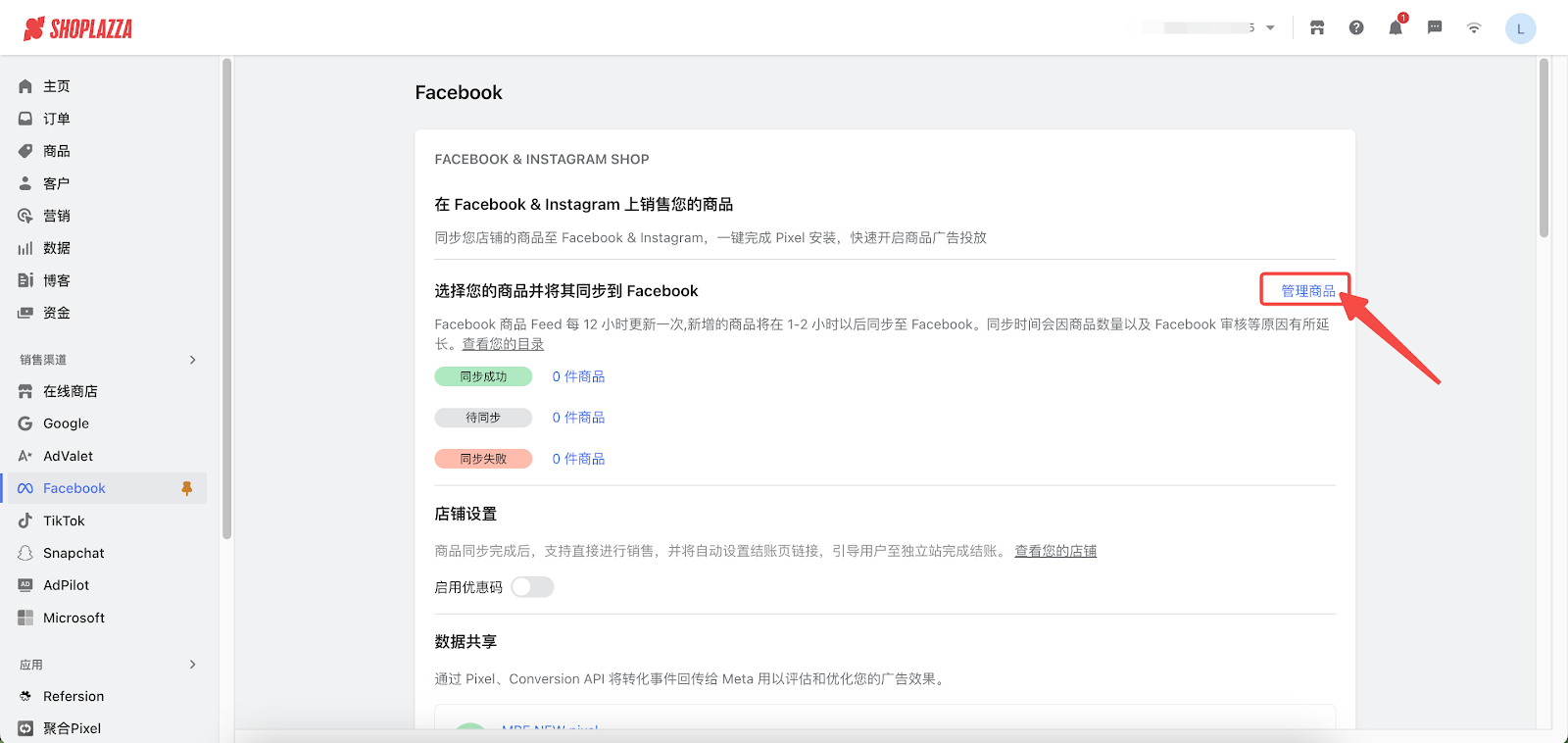Expand the 应用 section chevron
The height and width of the screenshot is (743, 1568).
[x=192, y=665]
